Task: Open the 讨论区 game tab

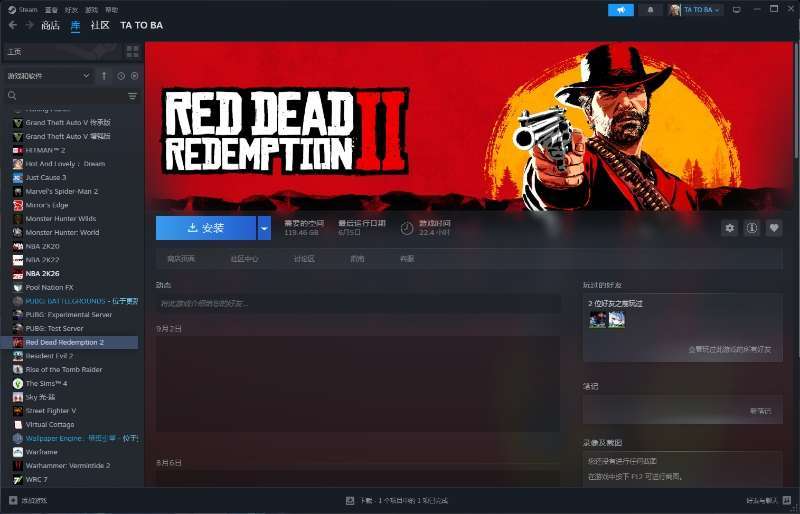Action: pos(304,259)
